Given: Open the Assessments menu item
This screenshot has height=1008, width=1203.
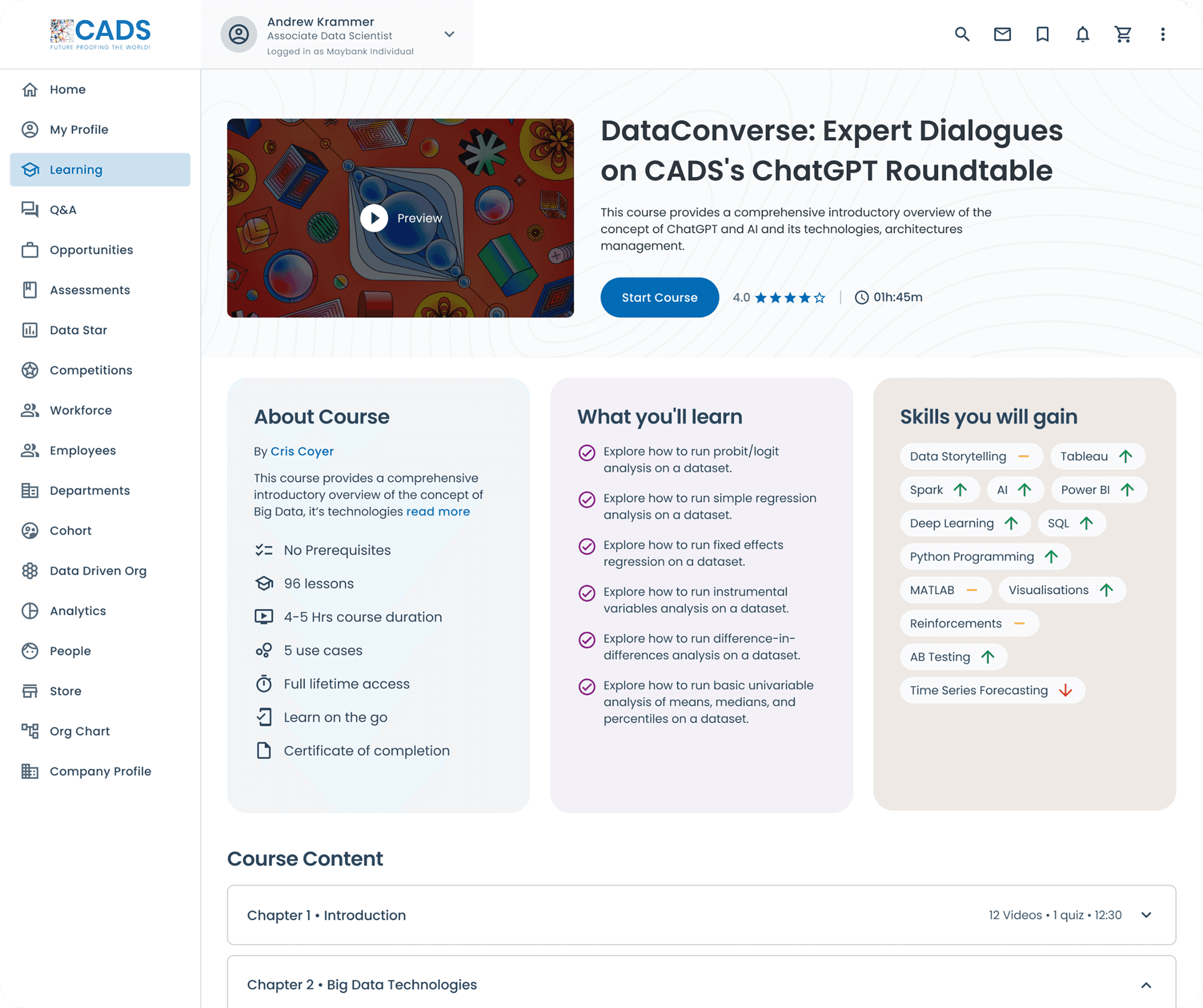Looking at the screenshot, I should pos(90,290).
